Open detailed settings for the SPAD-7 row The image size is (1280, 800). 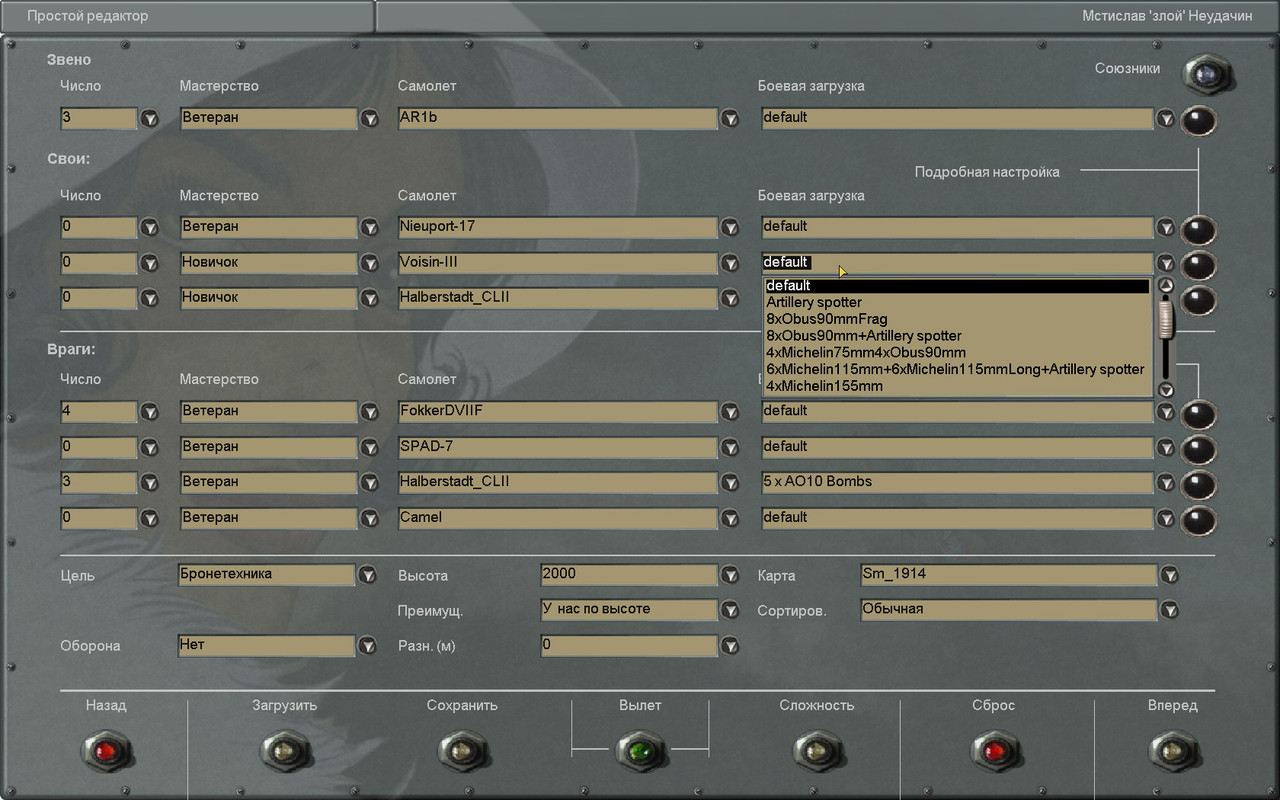[x=1199, y=450]
